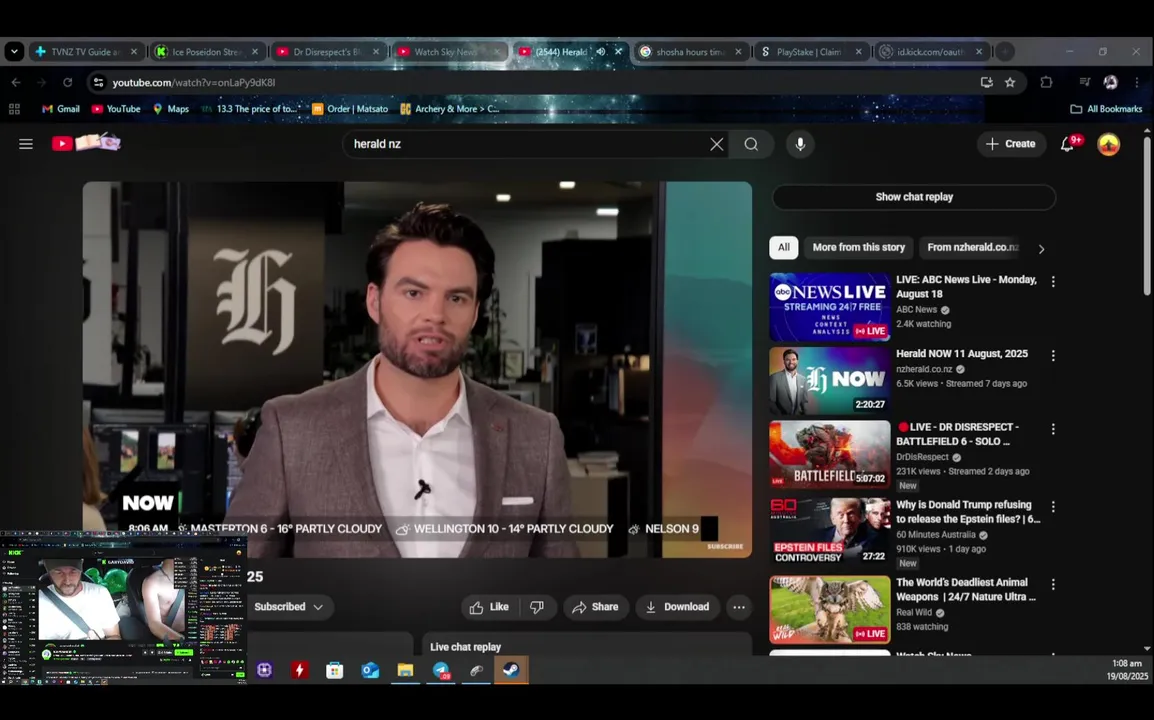Image resolution: width=1154 pixels, height=720 pixels.
Task: Go to the YouTube home logo
Action: 85,142
